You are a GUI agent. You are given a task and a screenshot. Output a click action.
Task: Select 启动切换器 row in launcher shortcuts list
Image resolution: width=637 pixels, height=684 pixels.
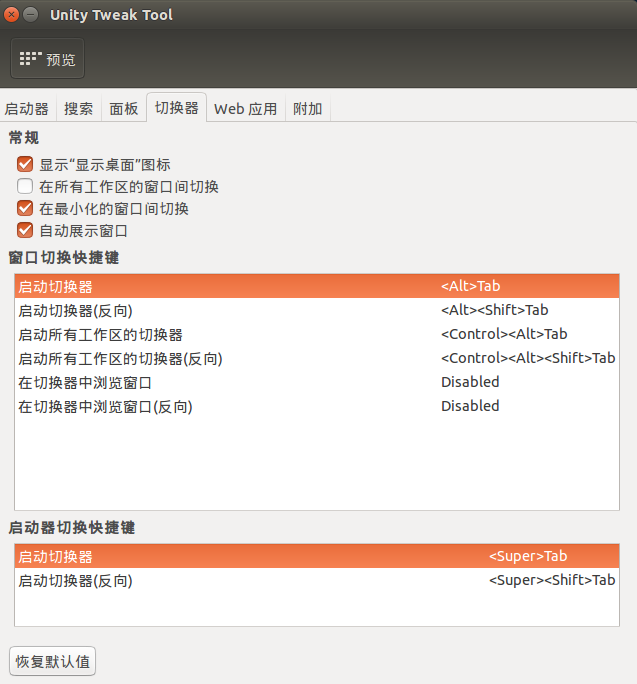317,556
